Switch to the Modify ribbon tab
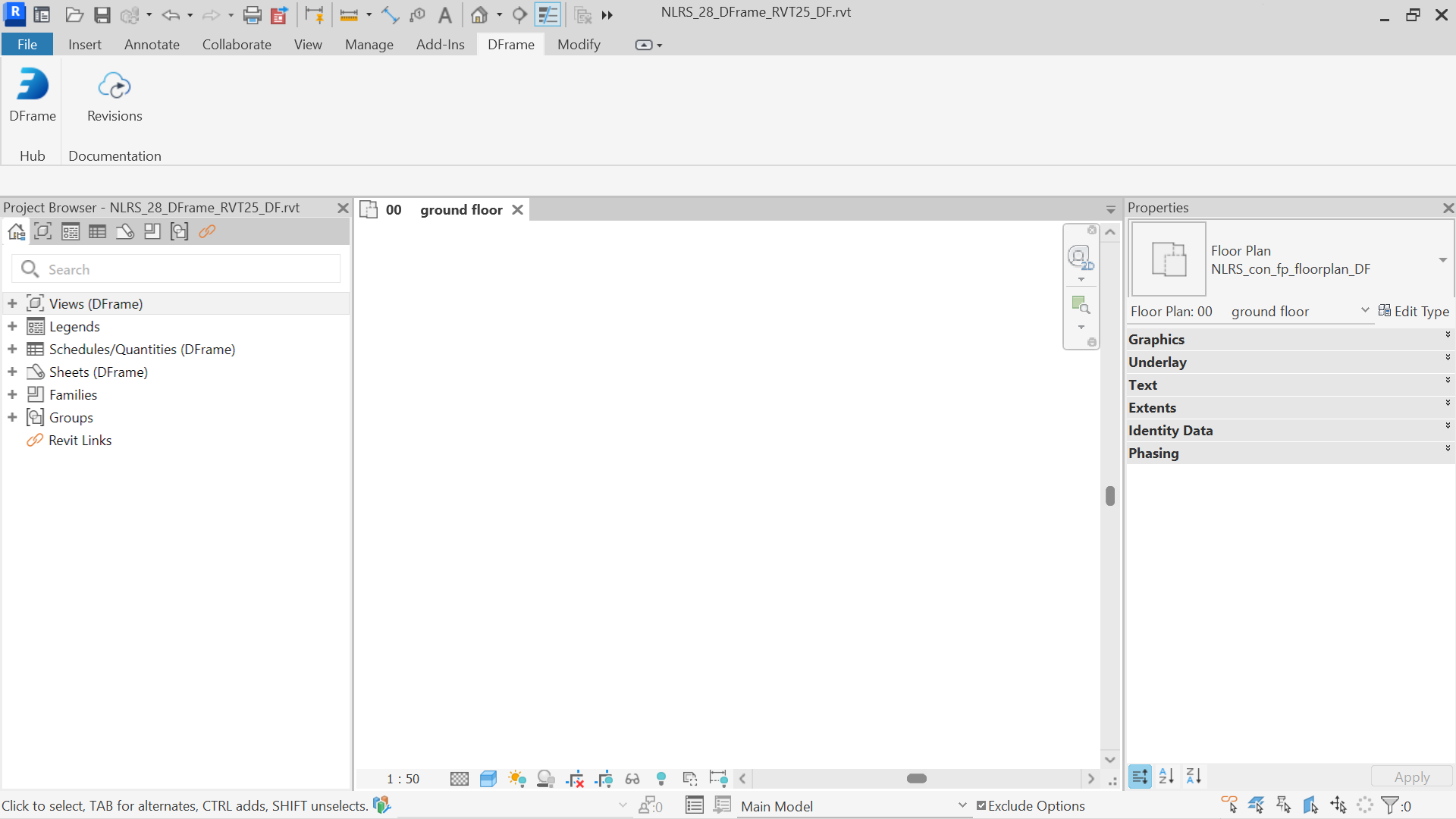The image size is (1456, 819). 579,44
